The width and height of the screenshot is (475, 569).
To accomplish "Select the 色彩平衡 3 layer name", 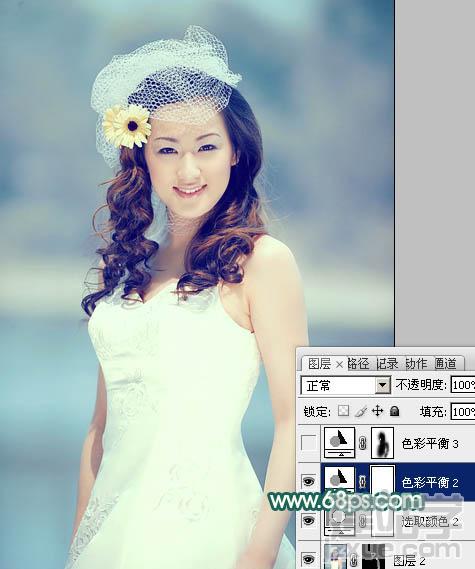I will coord(430,443).
